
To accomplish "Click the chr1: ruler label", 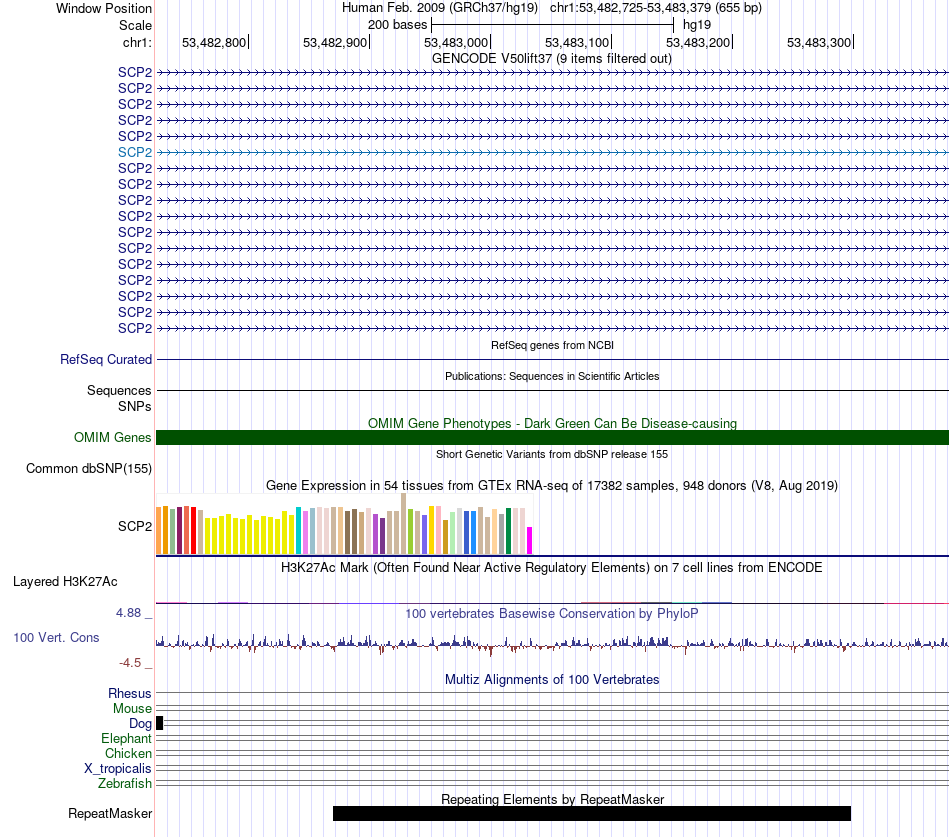I will (137, 42).
